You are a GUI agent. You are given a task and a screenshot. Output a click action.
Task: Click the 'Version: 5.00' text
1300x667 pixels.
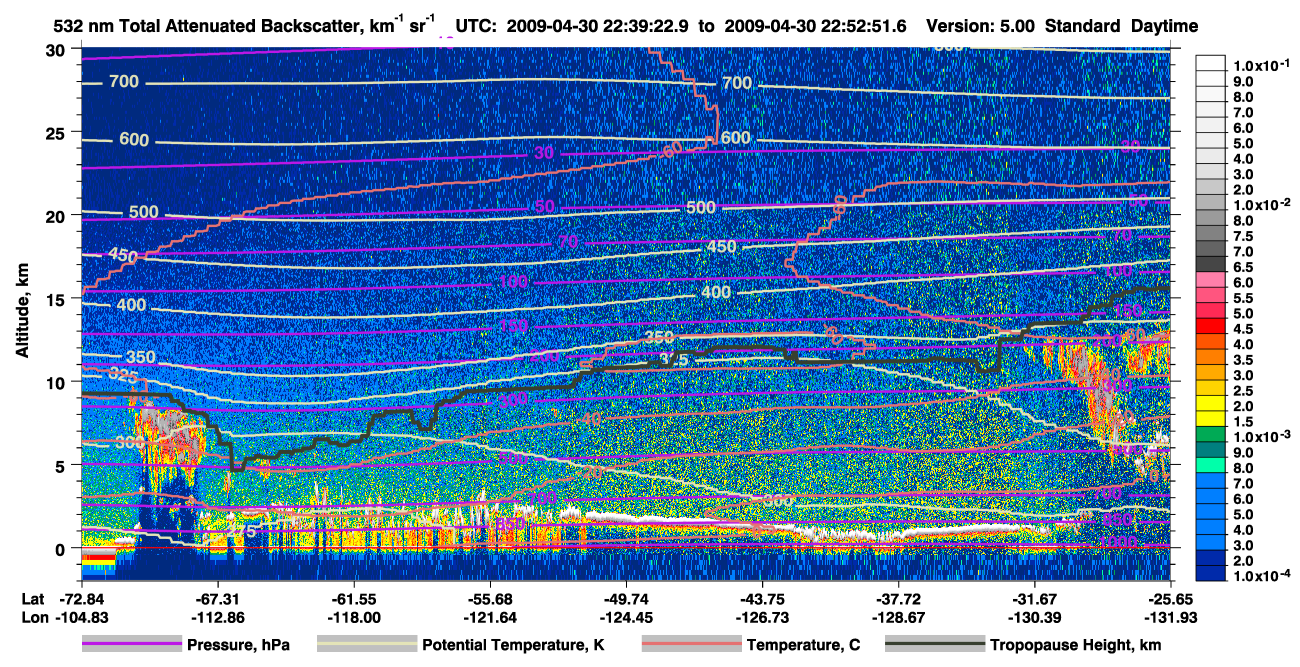[x=981, y=27]
